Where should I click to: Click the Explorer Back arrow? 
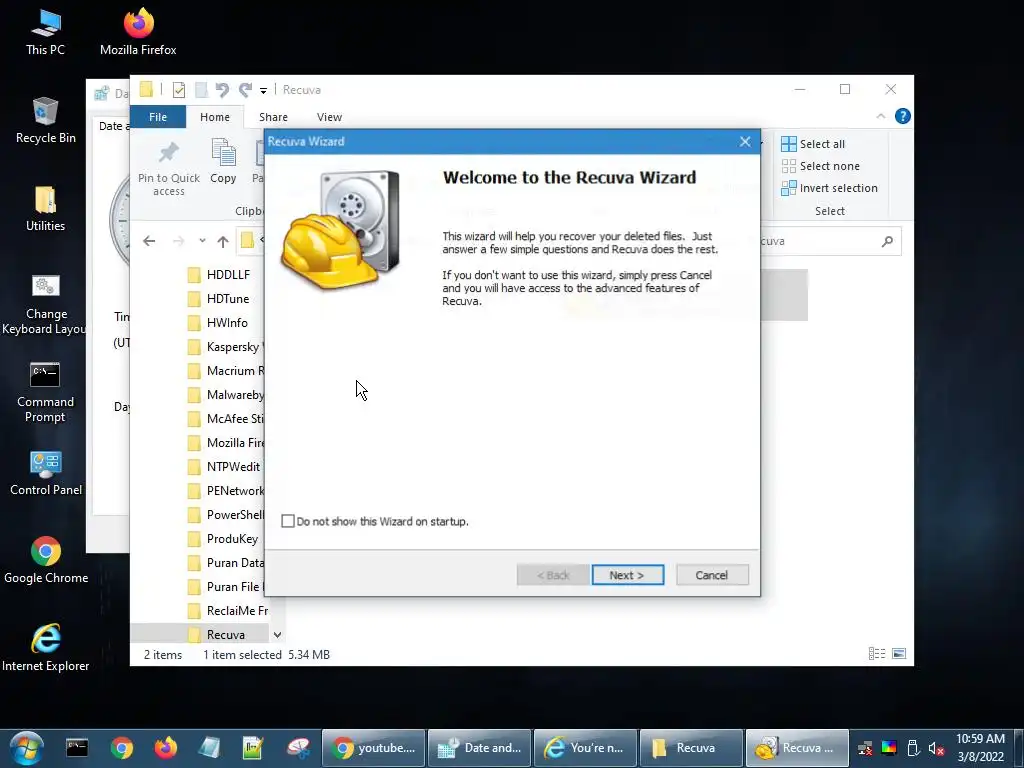(149, 242)
